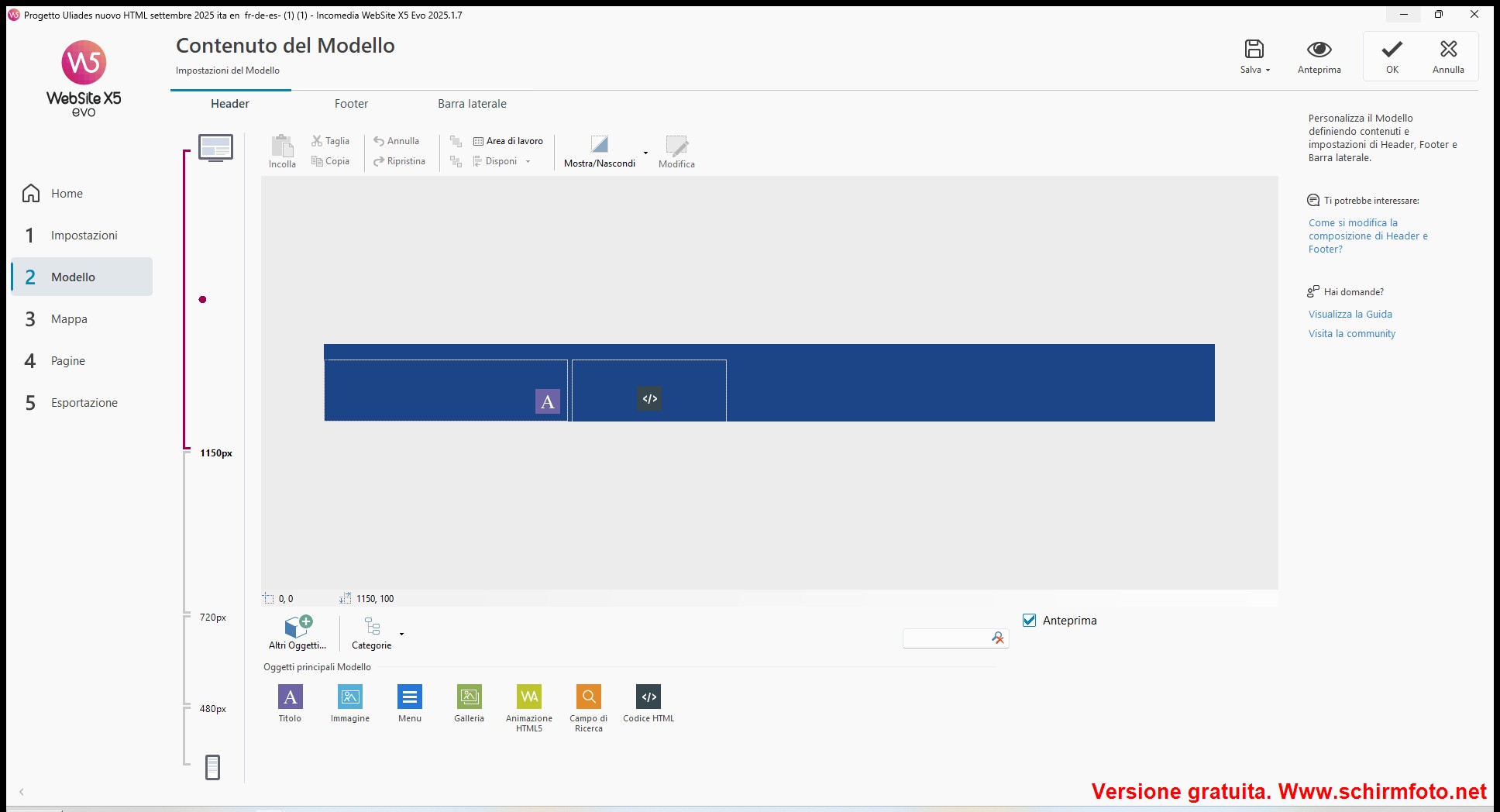Image resolution: width=1500 pixels, height=812 pixels.
Task: Select the Galleria object icon
Action: point(469,697)
